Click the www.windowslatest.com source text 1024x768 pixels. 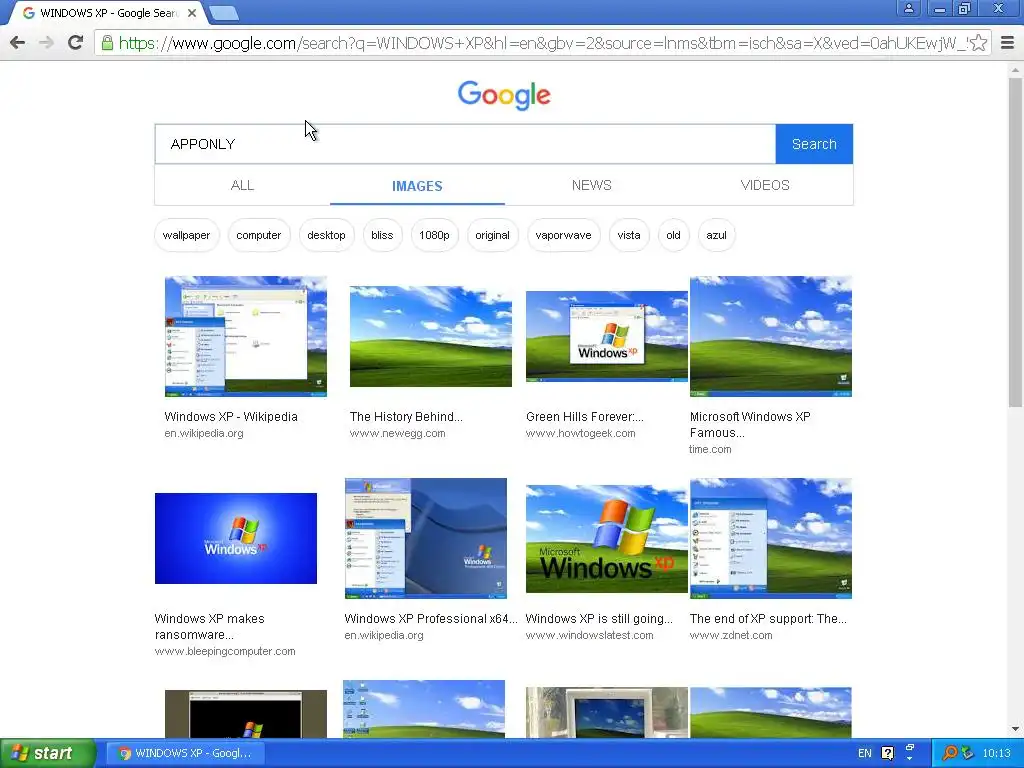[x=589, y=635]
